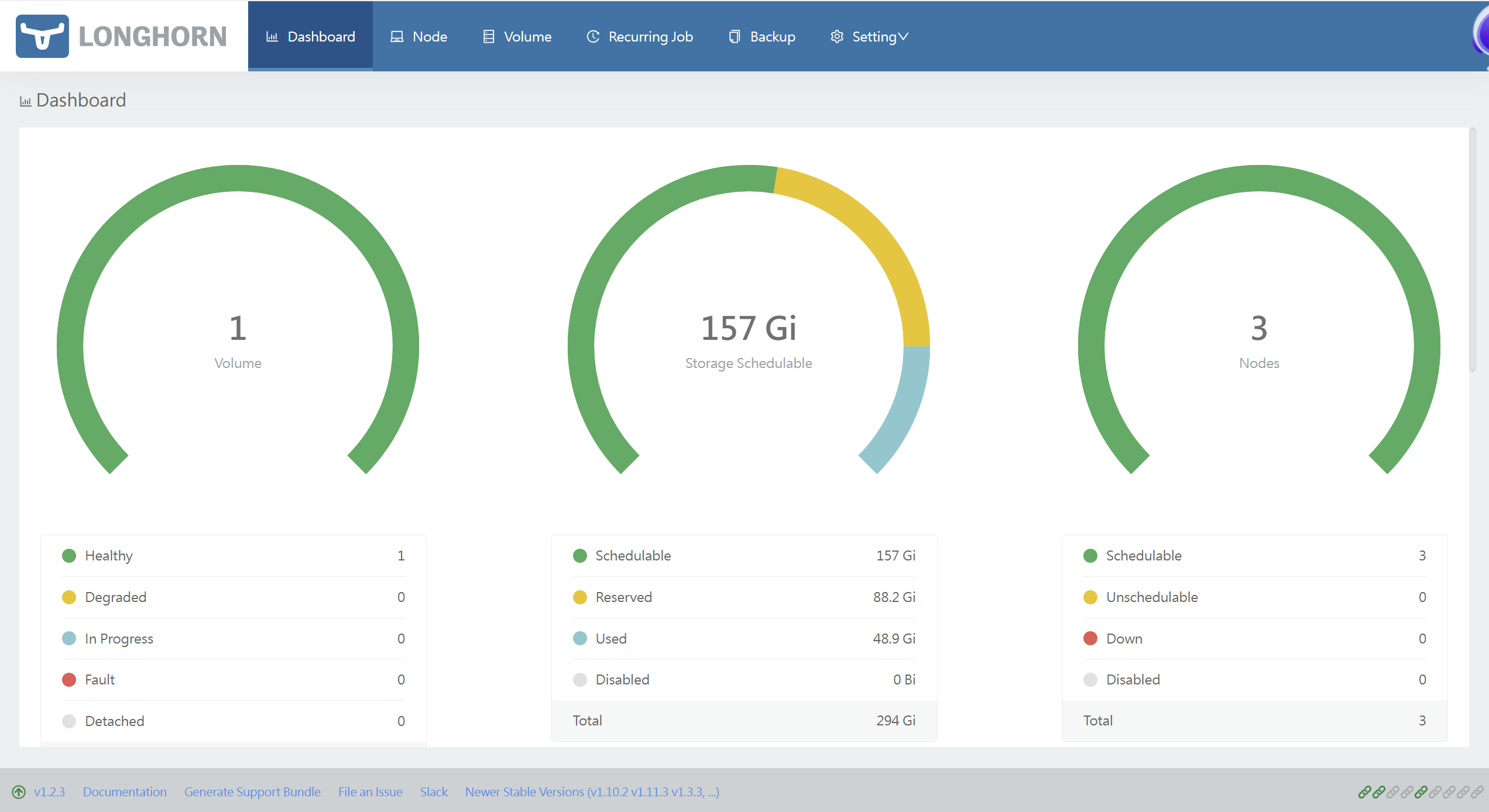This screenshot has height=812, width=1489.
Task: Open the Documentation link
Action: (125, 792)
